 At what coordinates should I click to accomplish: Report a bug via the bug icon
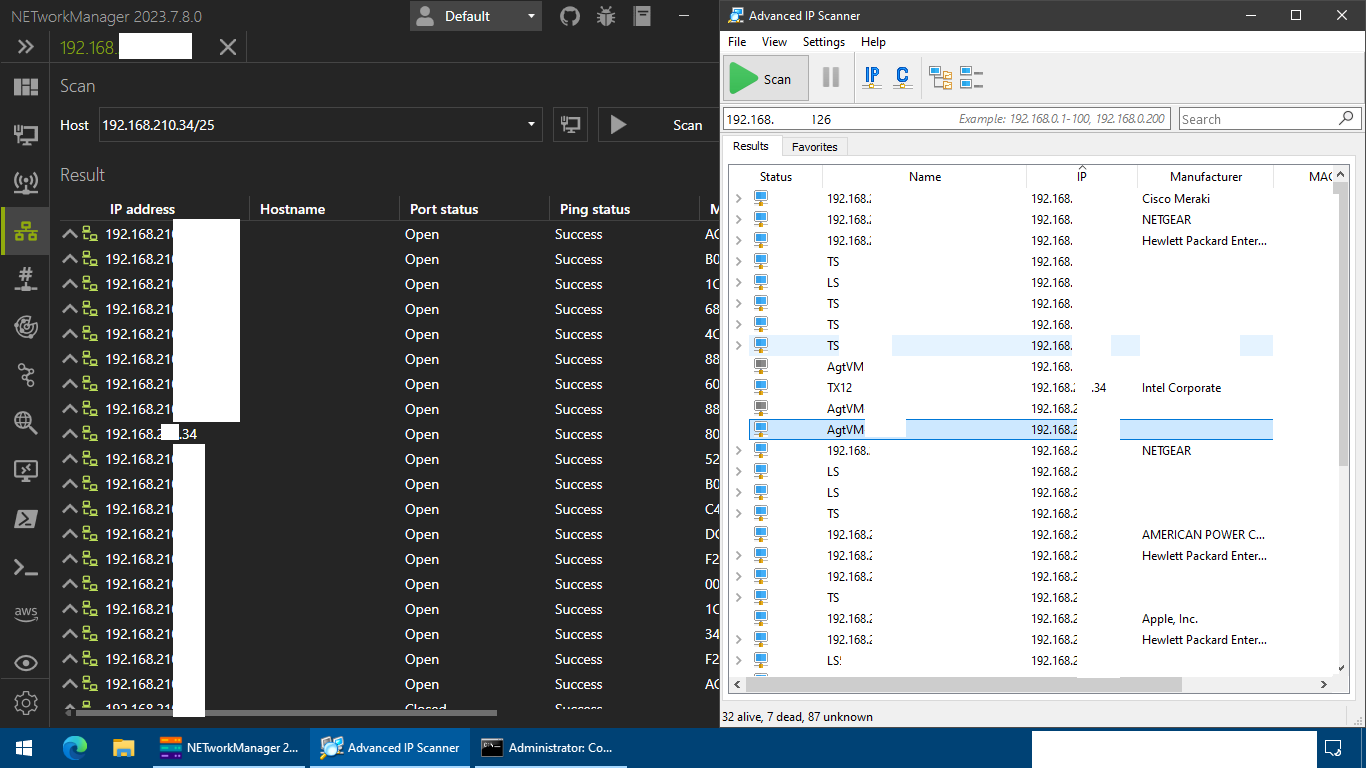[605, 16]
